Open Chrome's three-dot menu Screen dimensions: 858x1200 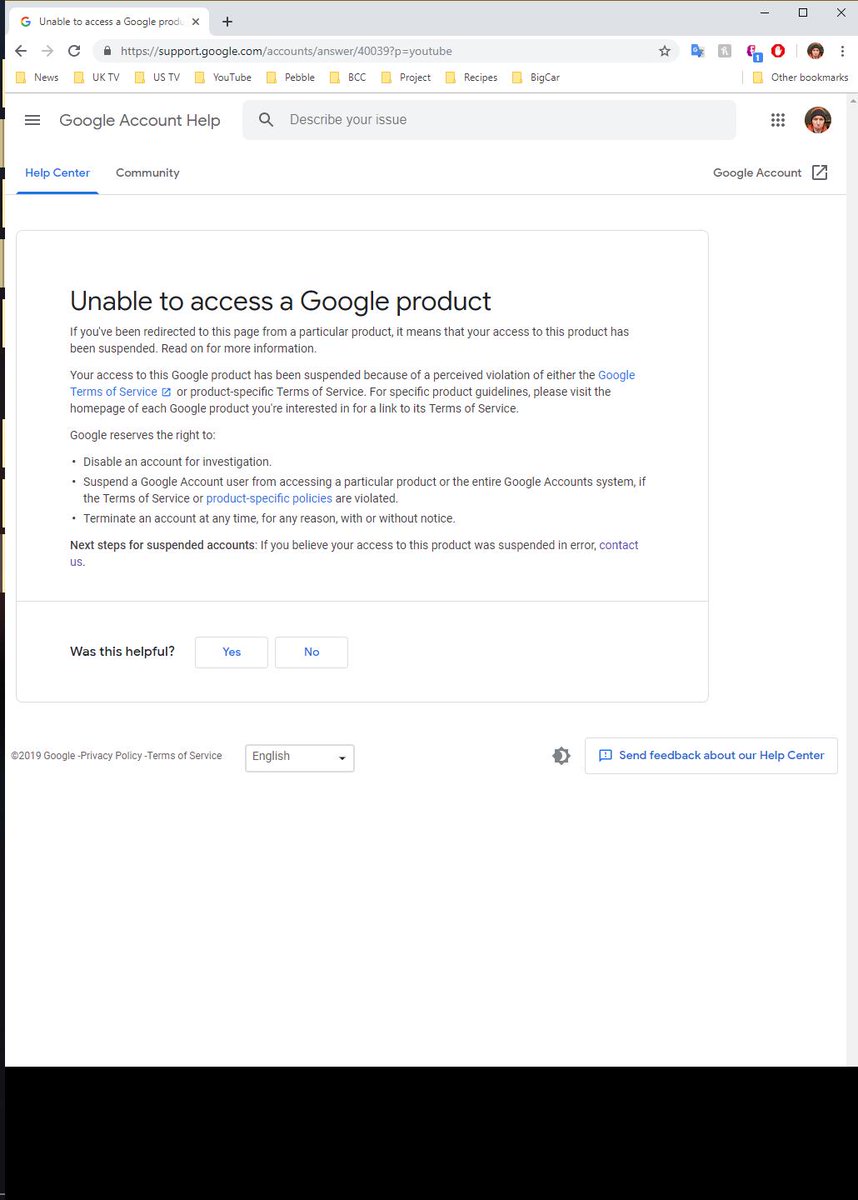[x=842, y=51]
